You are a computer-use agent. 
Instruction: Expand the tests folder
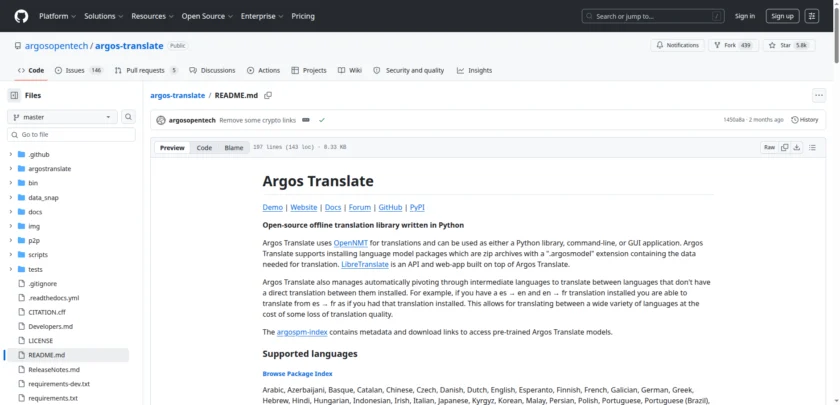coord(11,269)
